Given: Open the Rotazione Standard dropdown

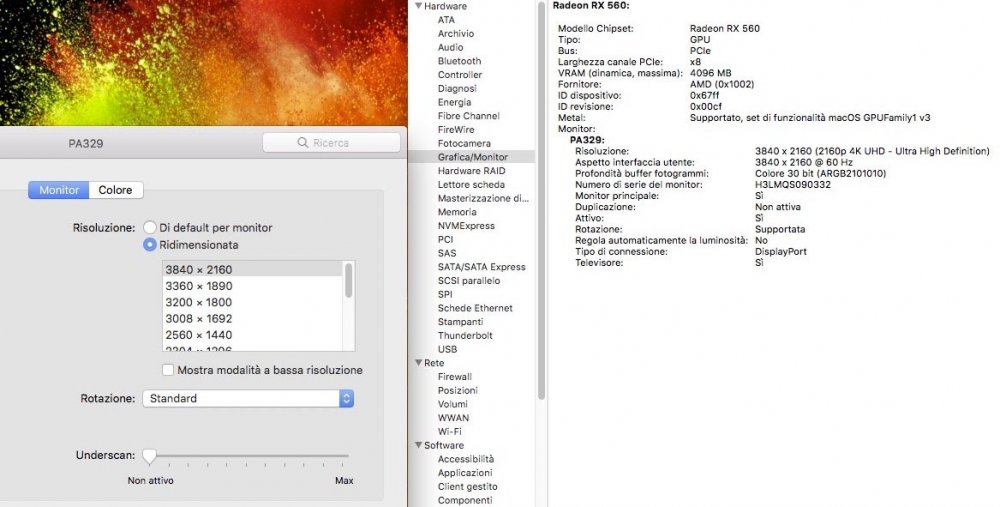Looking at the screenshot, I should coord(248,398).
